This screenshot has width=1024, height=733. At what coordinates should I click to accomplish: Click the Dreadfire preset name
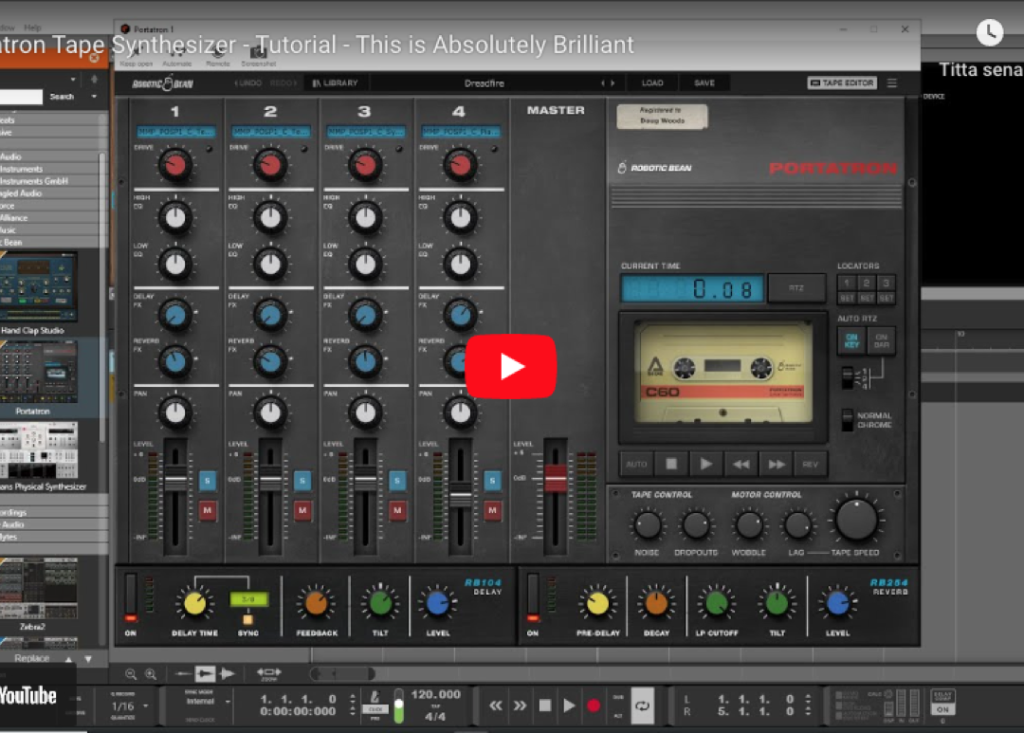coord(484,83)
